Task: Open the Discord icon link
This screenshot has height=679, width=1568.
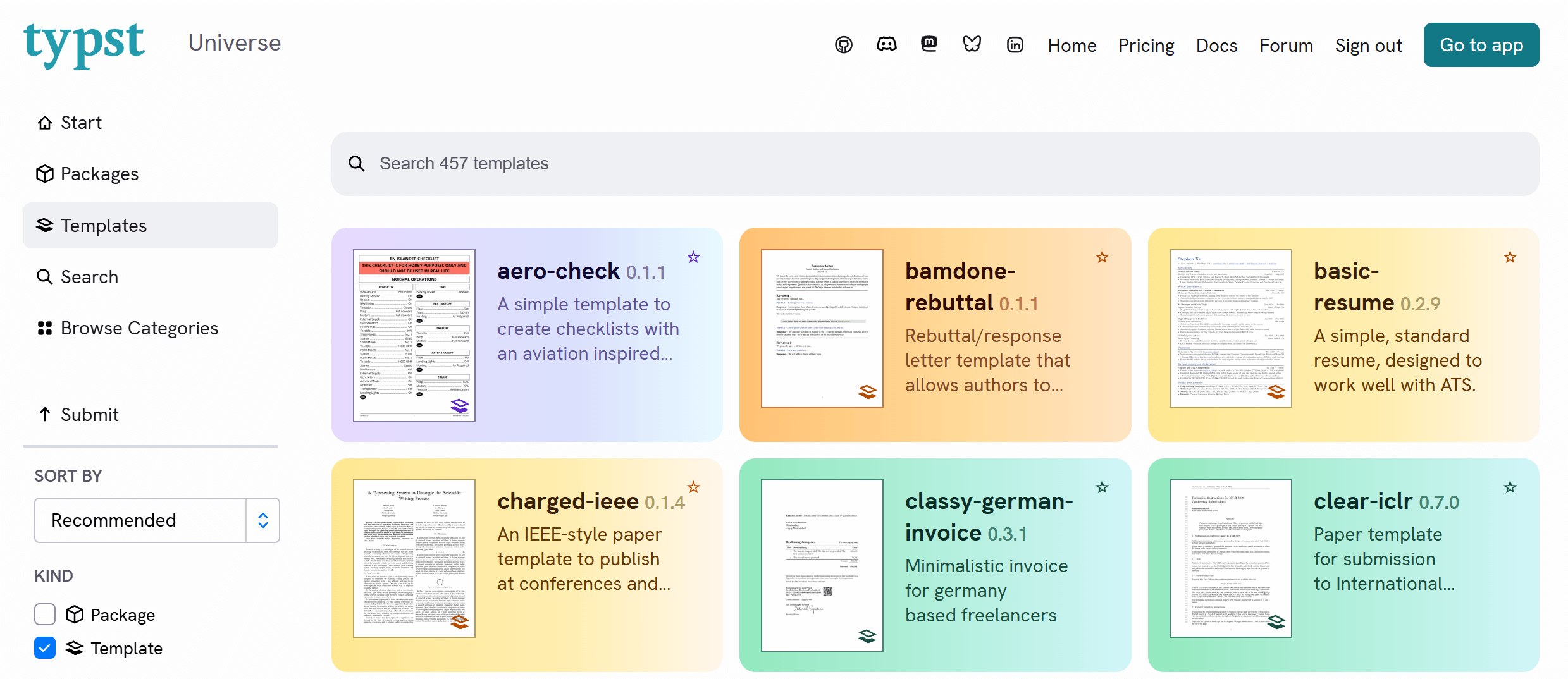Action: 886,44
